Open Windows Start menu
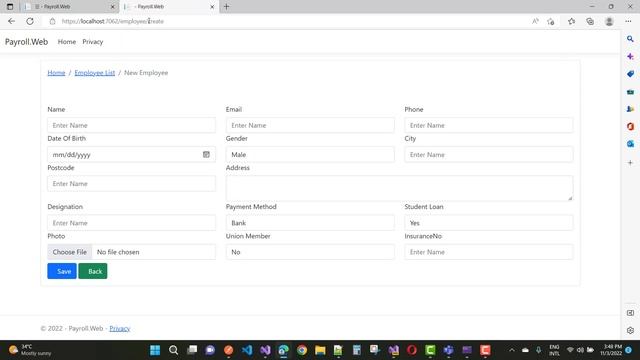Image resolution: width=640 pixels, height=360 pixels. click(155, 350)
